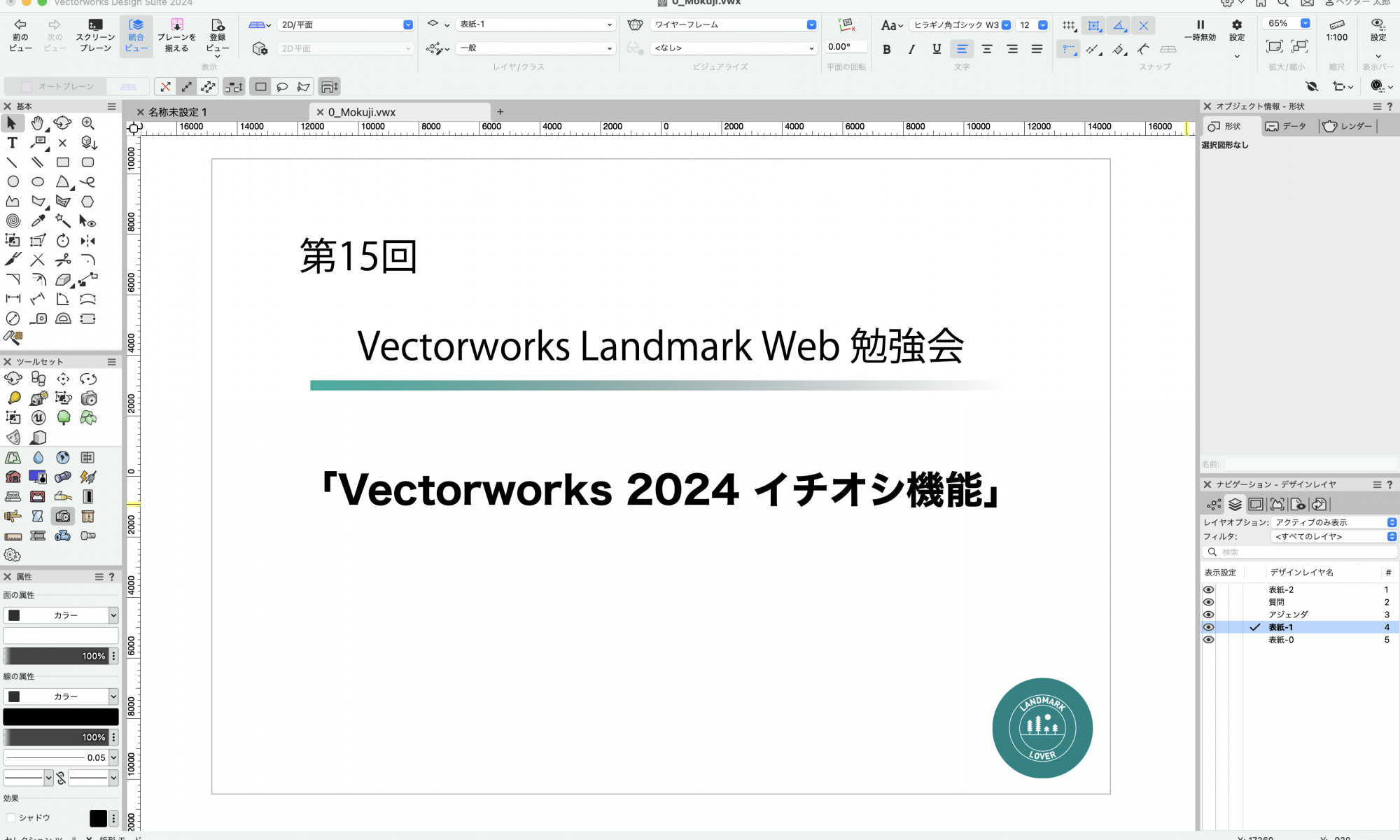
Task: Open the データ tab in Object Info
Action: point(1287,126)
